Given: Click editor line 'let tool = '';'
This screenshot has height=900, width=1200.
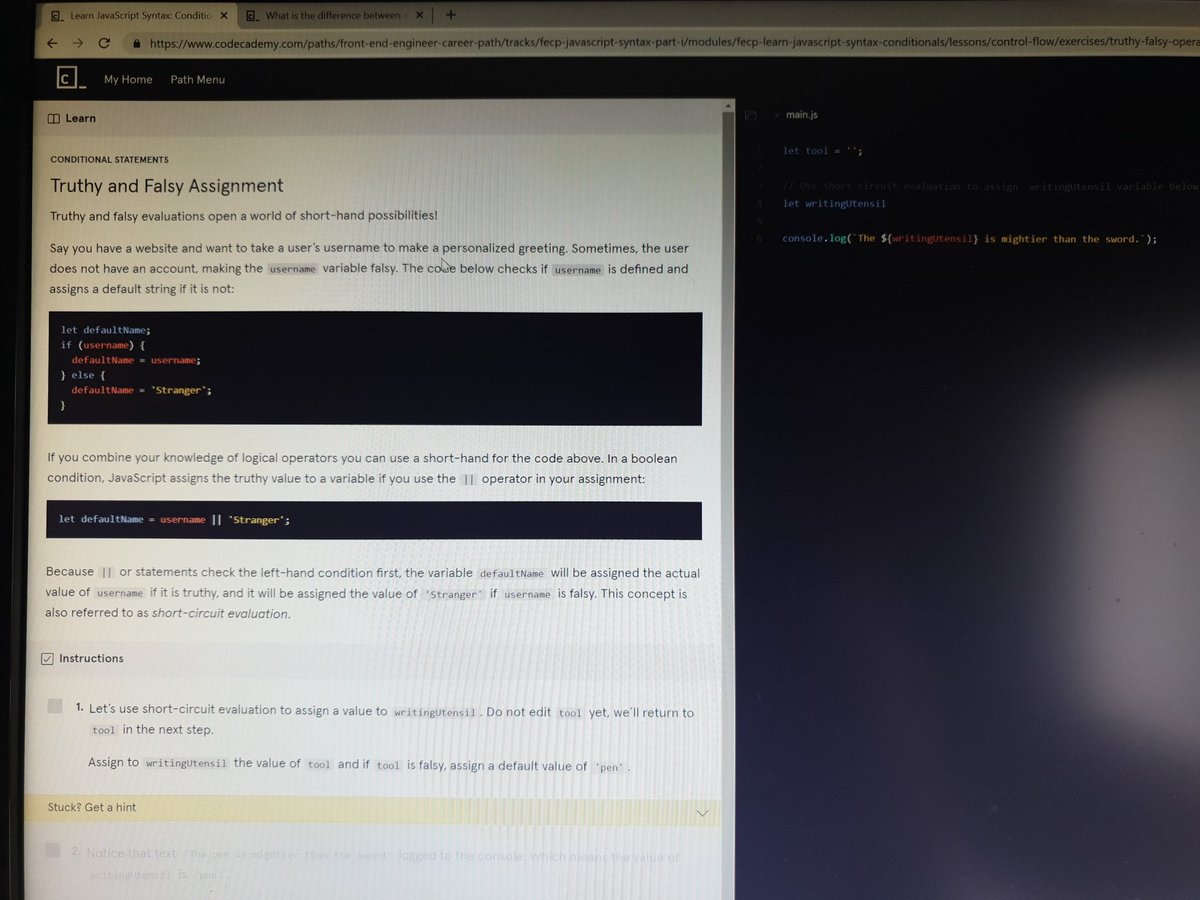Looking at the screenshot, I should click(x=822, y=151).
